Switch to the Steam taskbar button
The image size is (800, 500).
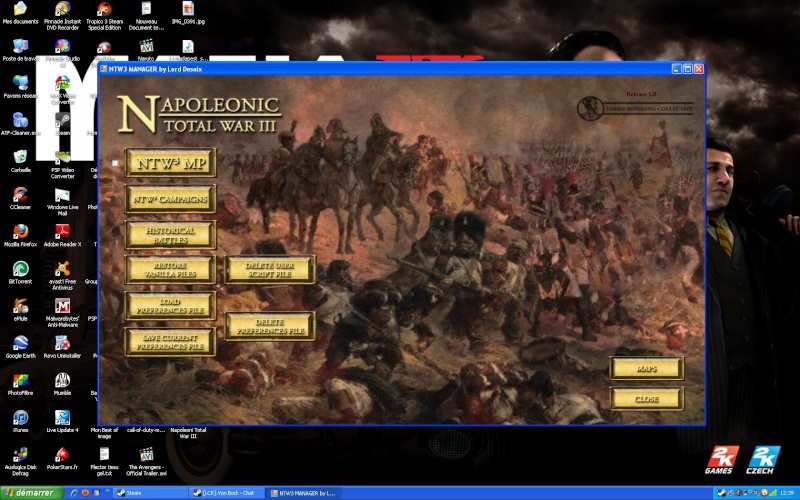pos(151,493)
